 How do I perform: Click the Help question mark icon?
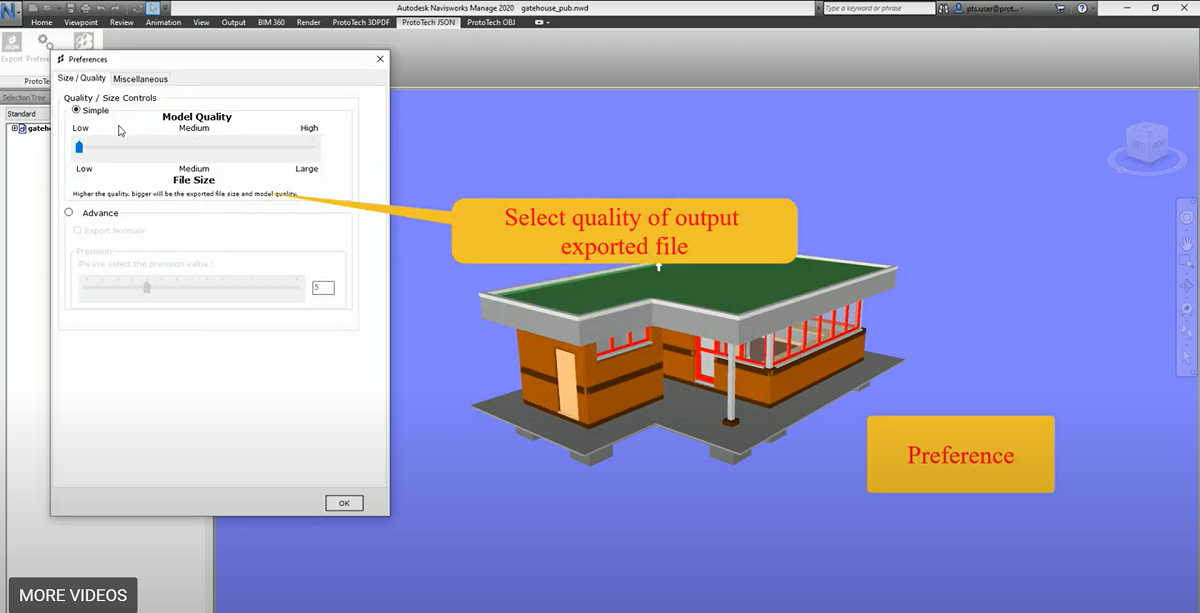1082,8
